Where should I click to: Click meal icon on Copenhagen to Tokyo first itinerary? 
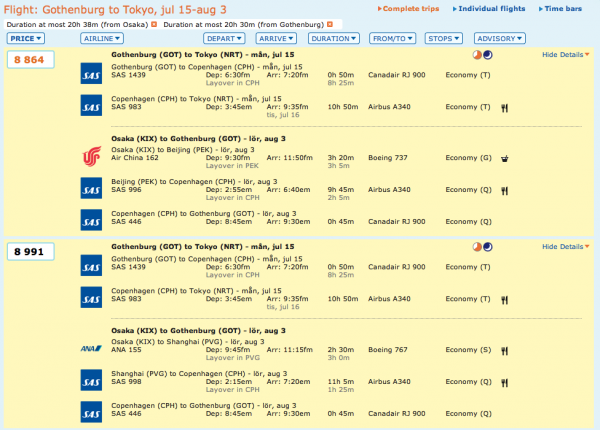click(505, 105)
